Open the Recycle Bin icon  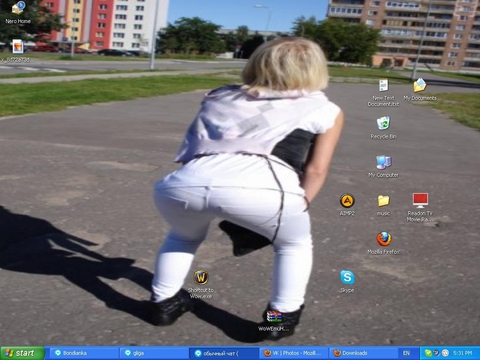coord(383,128)
